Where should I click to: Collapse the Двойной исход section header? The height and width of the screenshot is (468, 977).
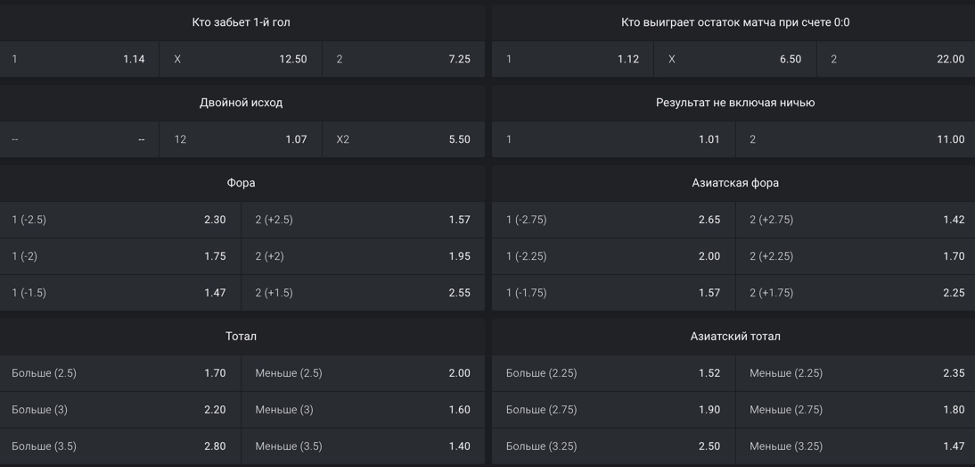tap(241, 102)
